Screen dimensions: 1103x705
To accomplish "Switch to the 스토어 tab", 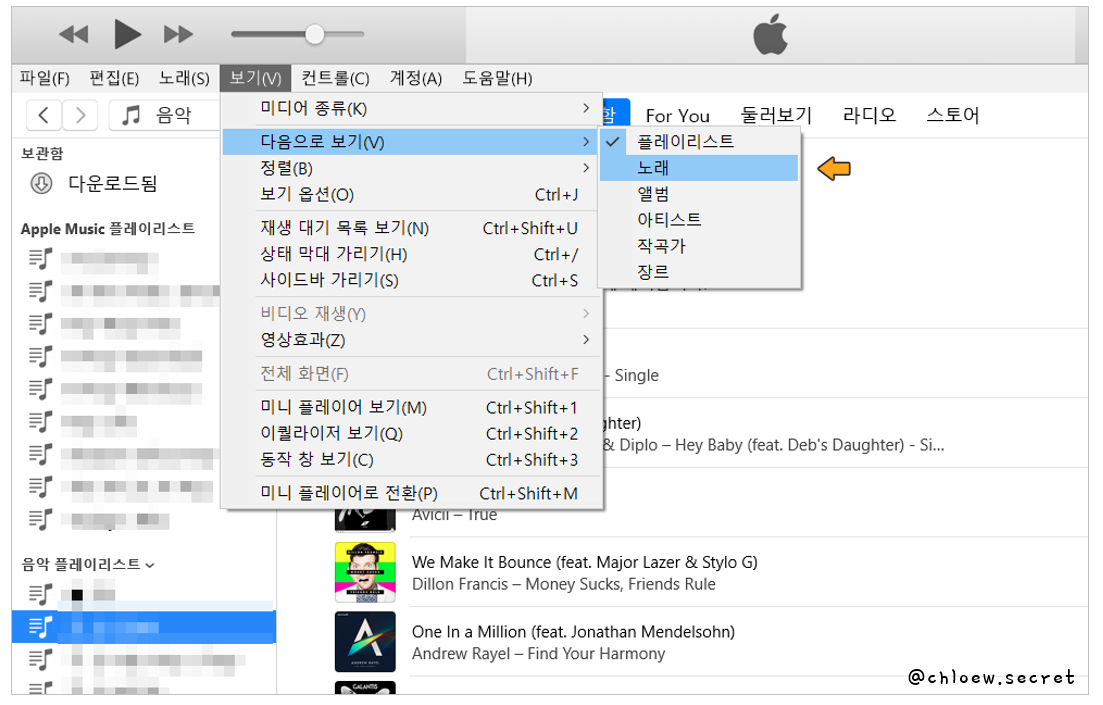I will point(952,115).
